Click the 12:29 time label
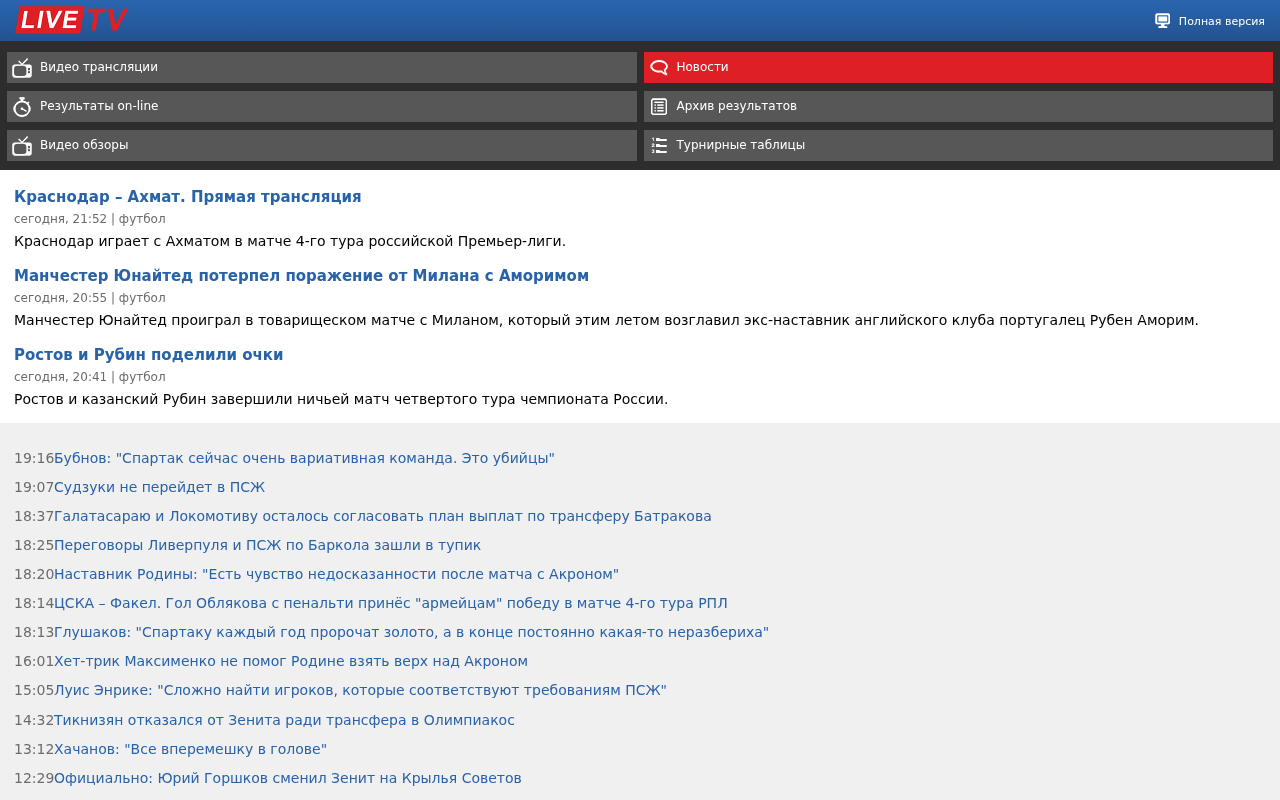 tap(34, 778)
